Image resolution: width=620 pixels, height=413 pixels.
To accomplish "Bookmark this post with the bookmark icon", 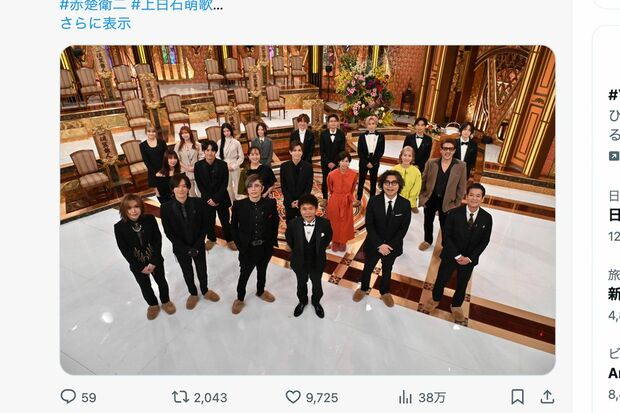I will (x=518, y=396).
